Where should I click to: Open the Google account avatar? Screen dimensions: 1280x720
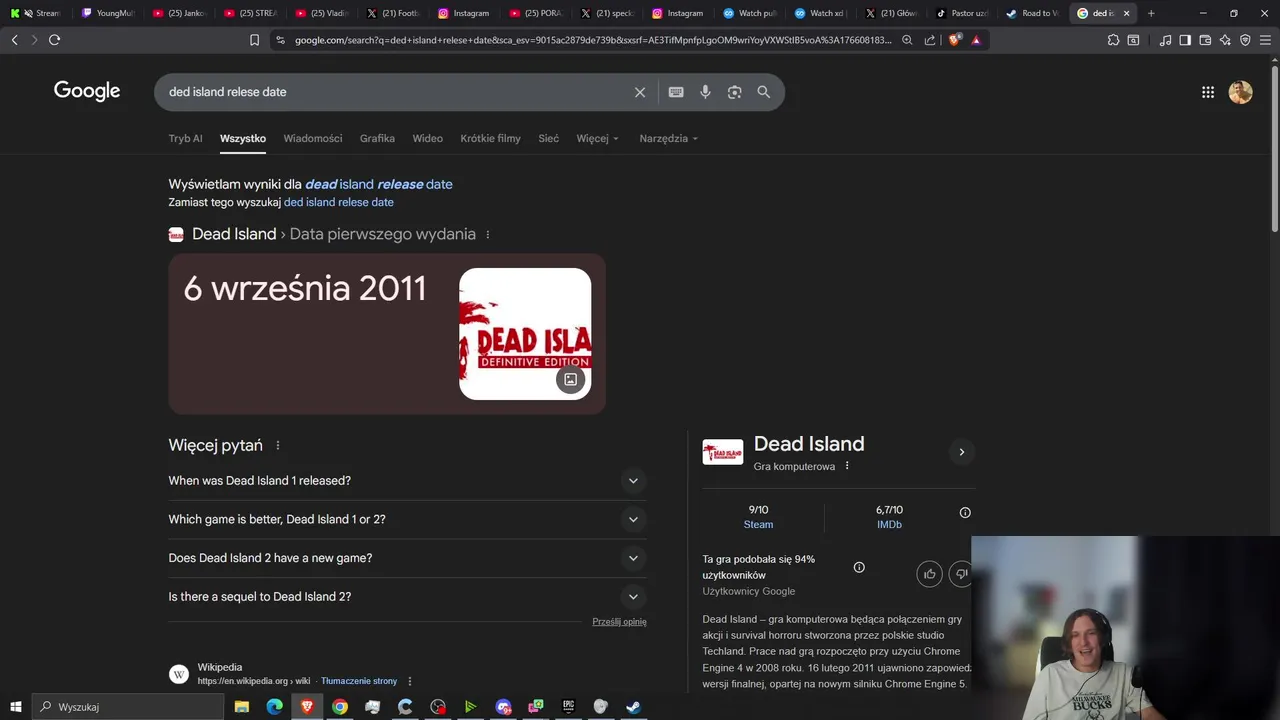pos(1241,92)
